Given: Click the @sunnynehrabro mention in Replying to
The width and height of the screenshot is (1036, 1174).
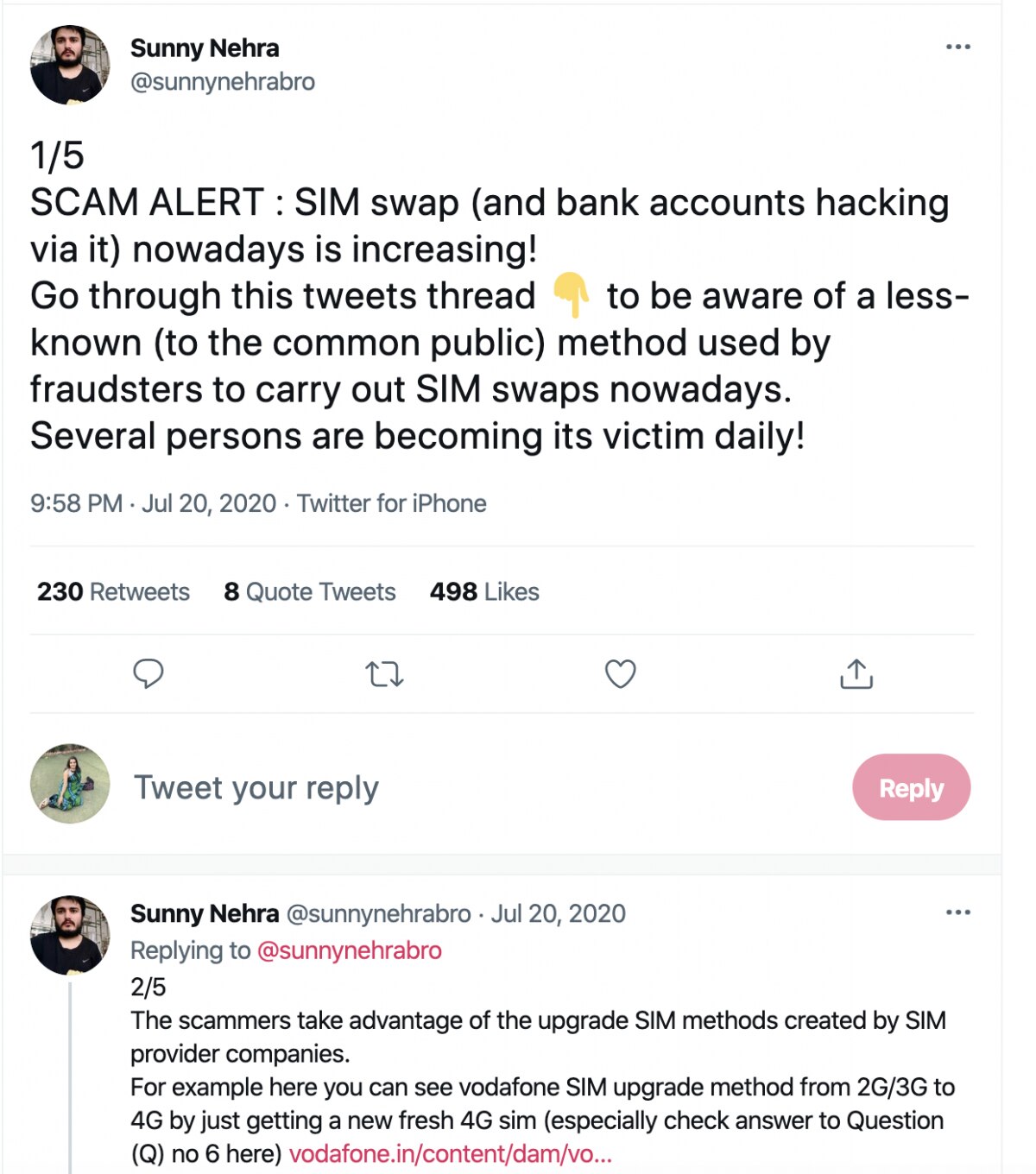Looking at the screenshot, I should point(350,950).
